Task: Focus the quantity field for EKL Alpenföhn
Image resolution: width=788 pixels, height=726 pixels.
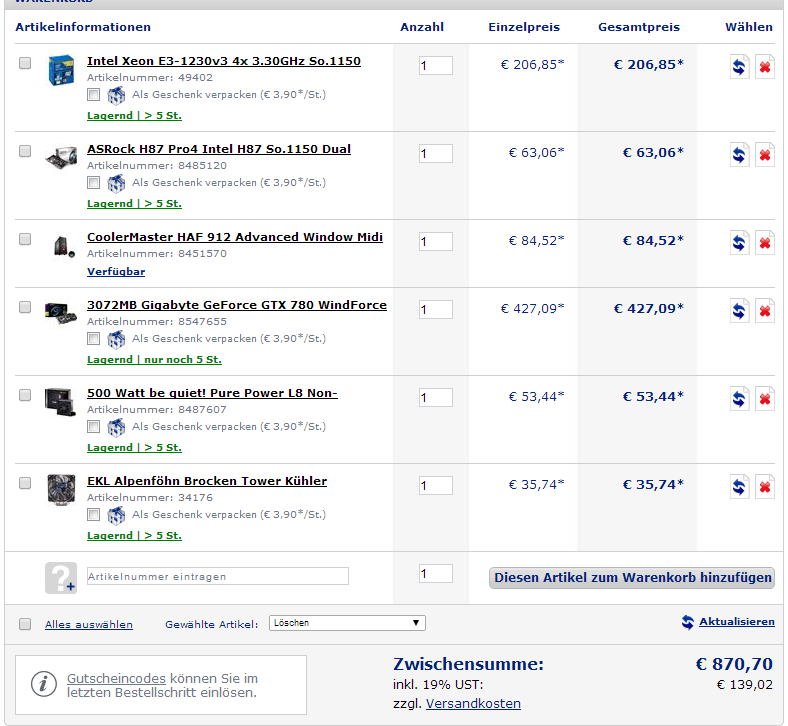Action: (x=436, y=485)
